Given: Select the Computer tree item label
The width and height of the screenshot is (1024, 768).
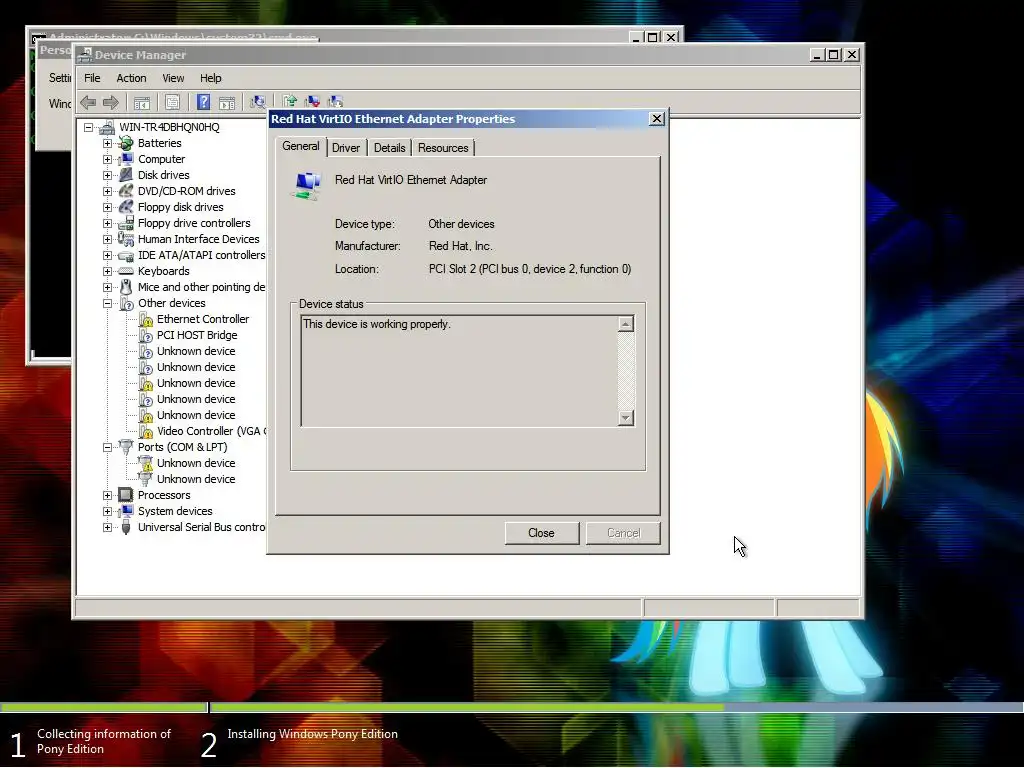Looking at the screenshot, I should [x=161, y=159].
